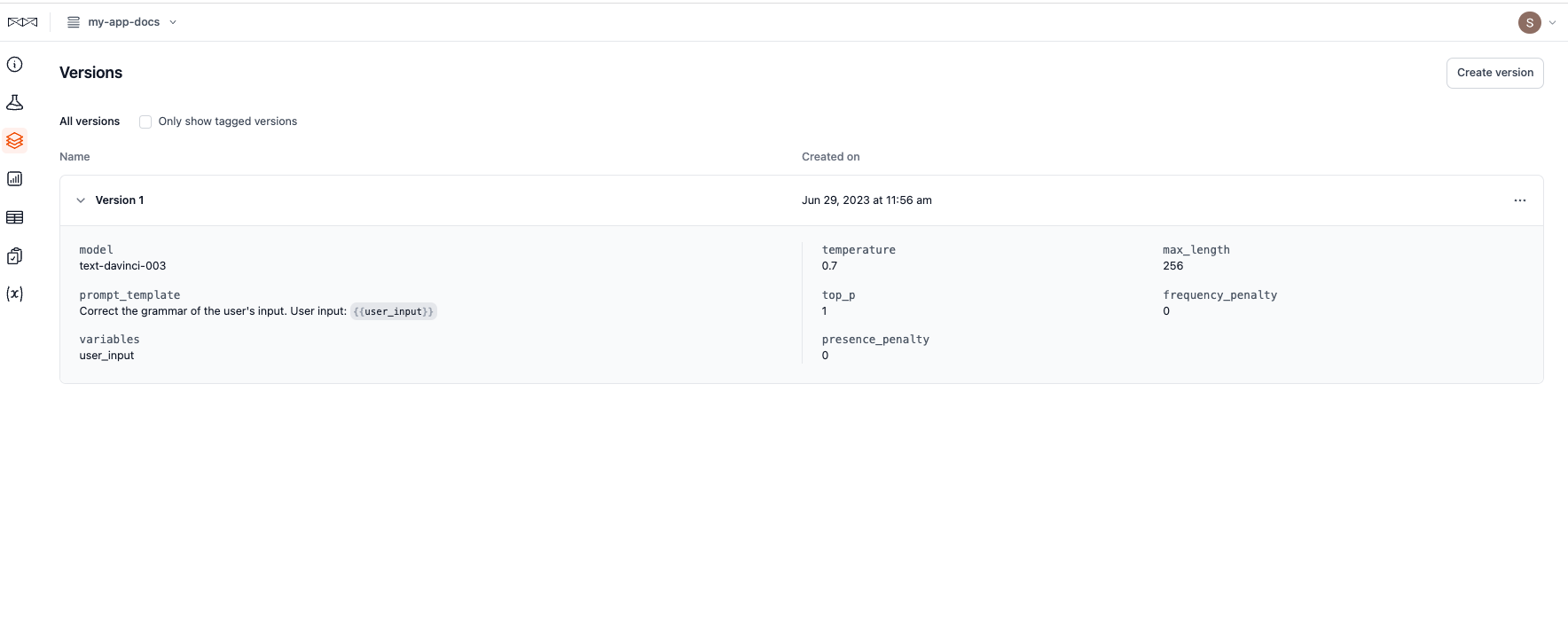
Task: Open the variables (x) icon
Action: click(x=15, y=294)
